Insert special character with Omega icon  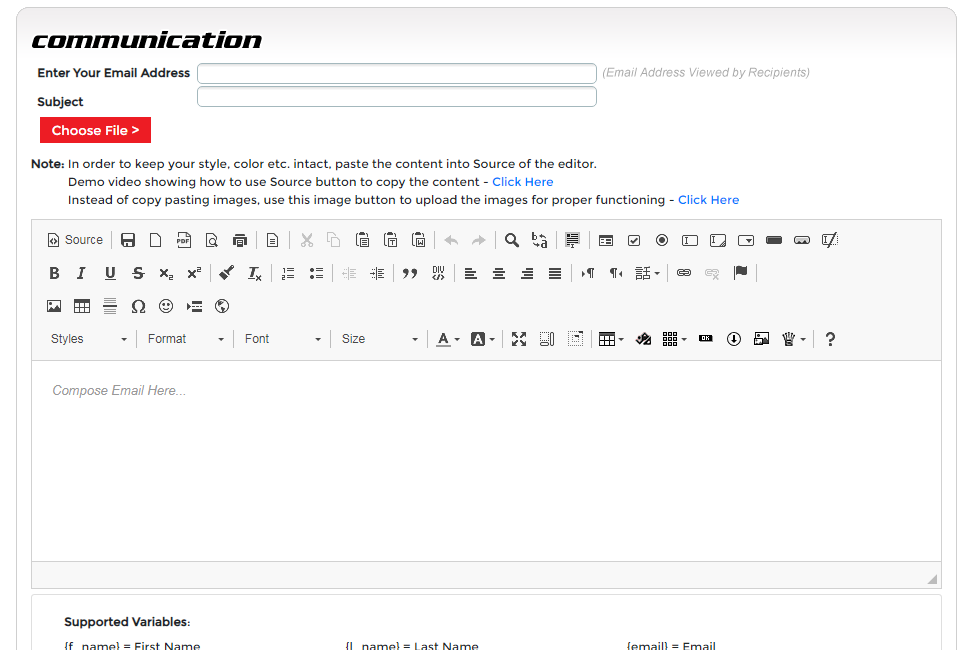[138, 306]
